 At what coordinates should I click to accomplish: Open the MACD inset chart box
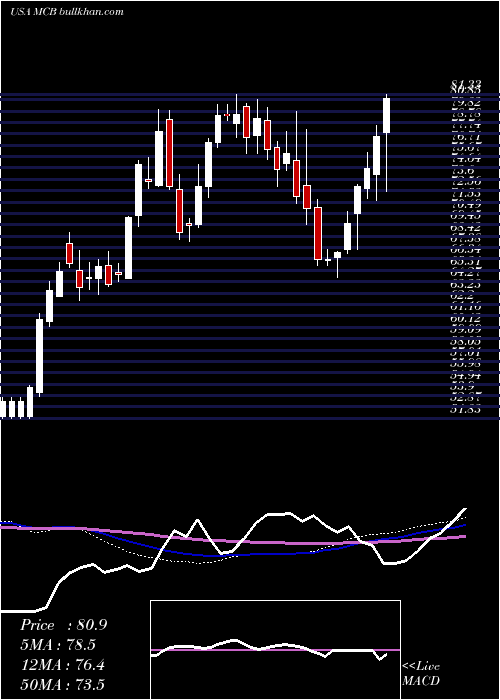coord(275,650)
